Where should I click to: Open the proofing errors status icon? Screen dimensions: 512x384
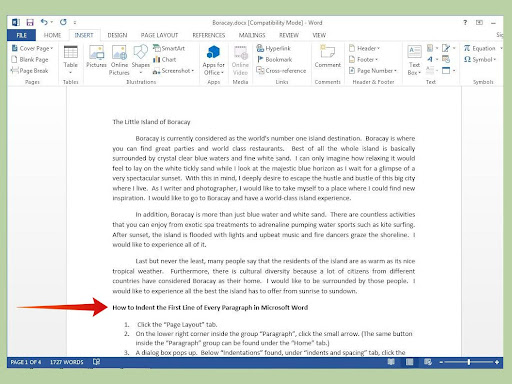(96, 362)
